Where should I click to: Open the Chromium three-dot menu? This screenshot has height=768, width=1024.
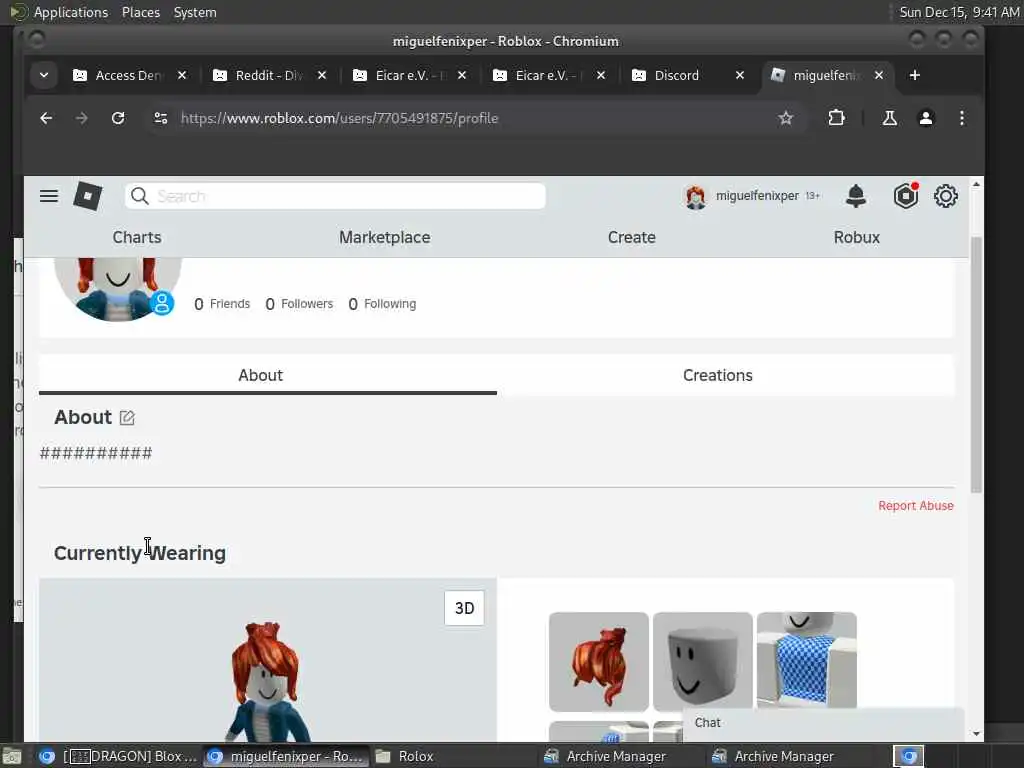[961, 118]
